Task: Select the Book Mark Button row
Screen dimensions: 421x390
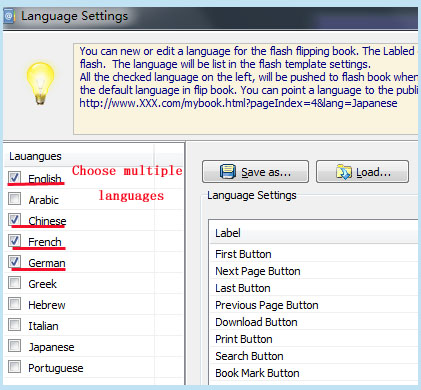Action: 314,373
